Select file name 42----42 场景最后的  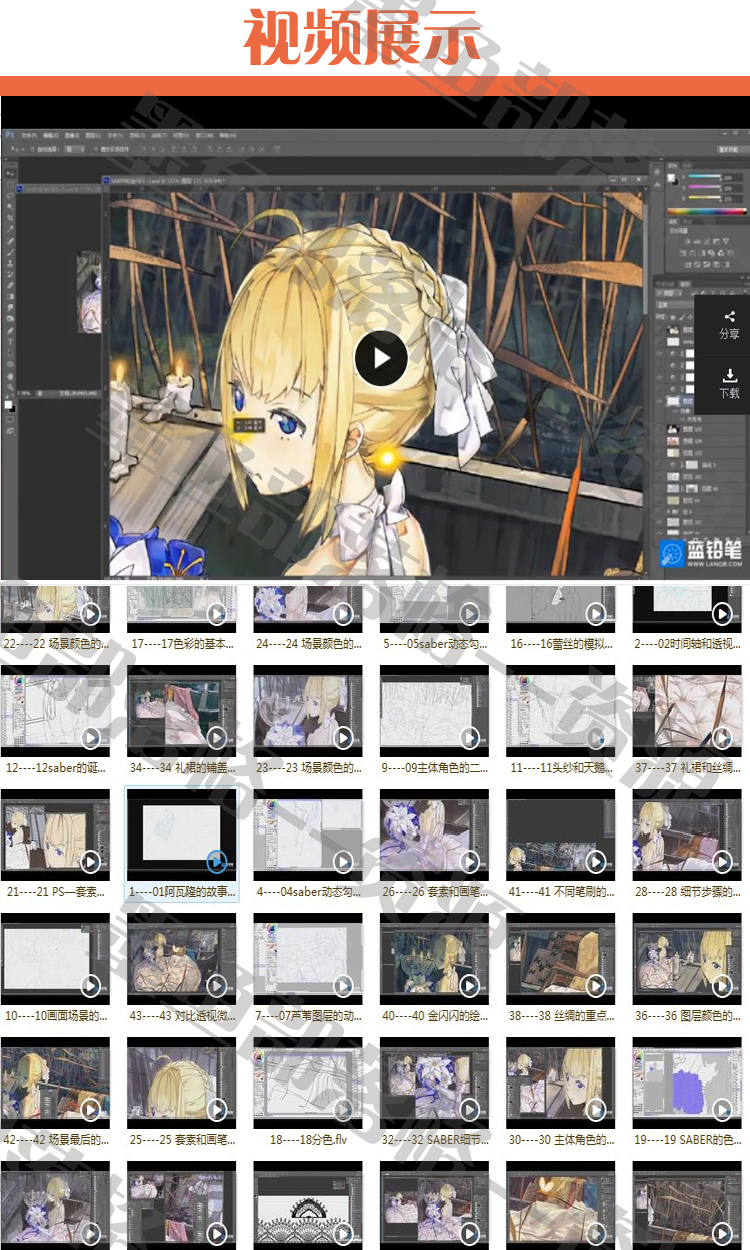[55, 1139]
